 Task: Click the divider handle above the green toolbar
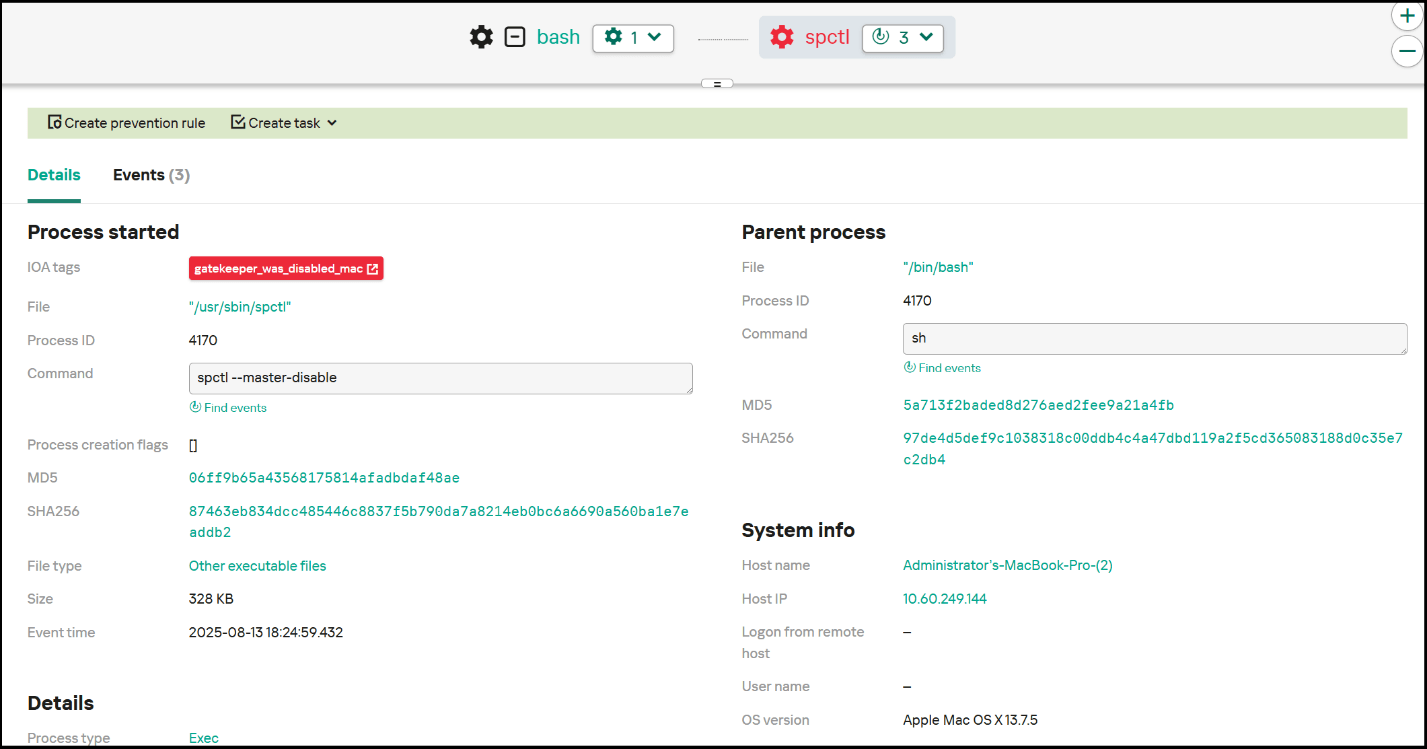click(717, 84)
